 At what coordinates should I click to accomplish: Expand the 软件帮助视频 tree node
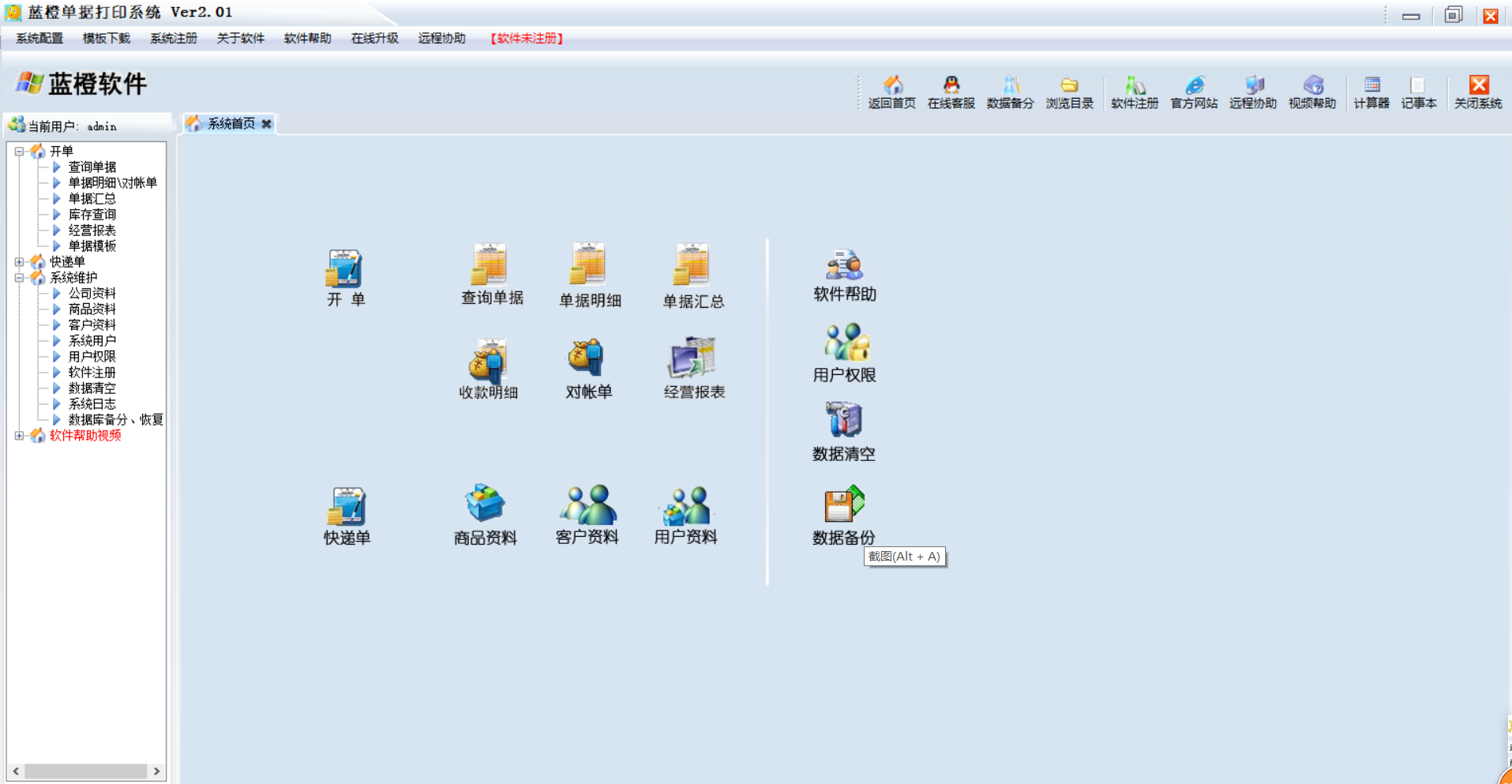click(19, 435)
